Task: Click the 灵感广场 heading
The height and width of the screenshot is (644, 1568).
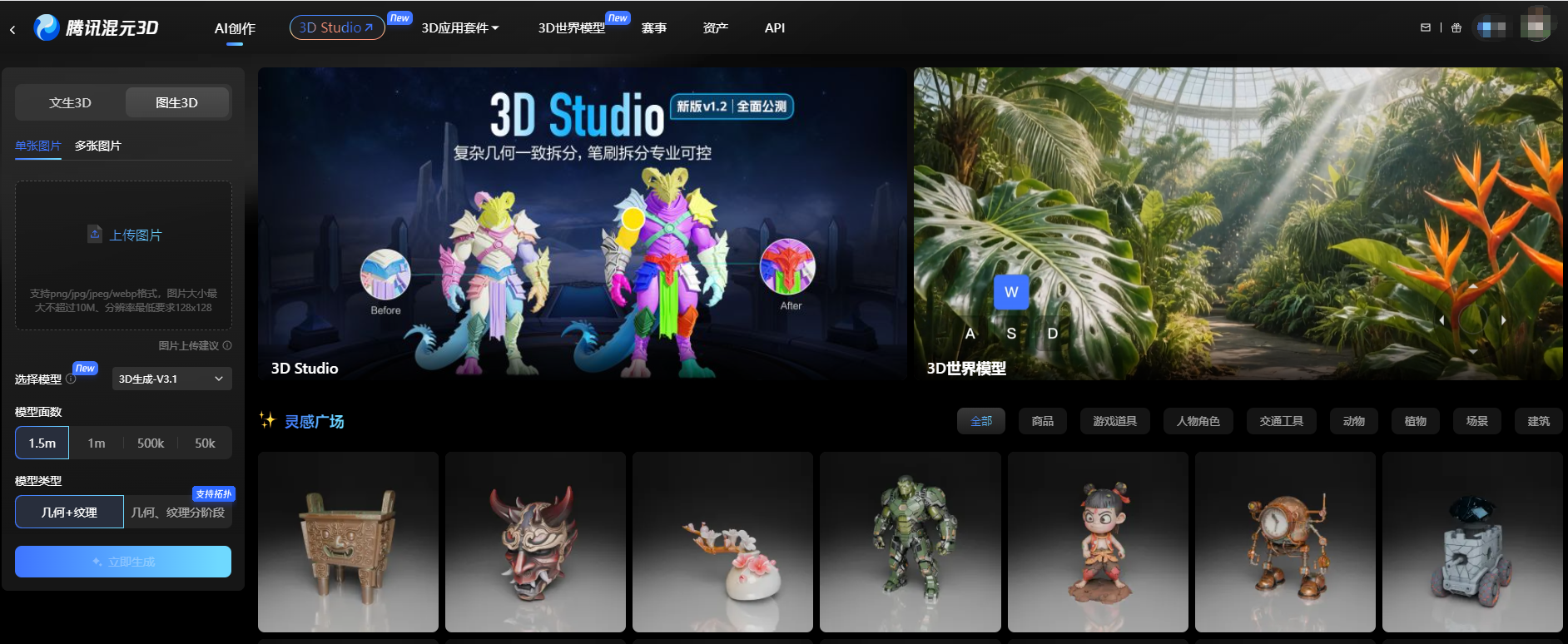Action: coord(314,422)
